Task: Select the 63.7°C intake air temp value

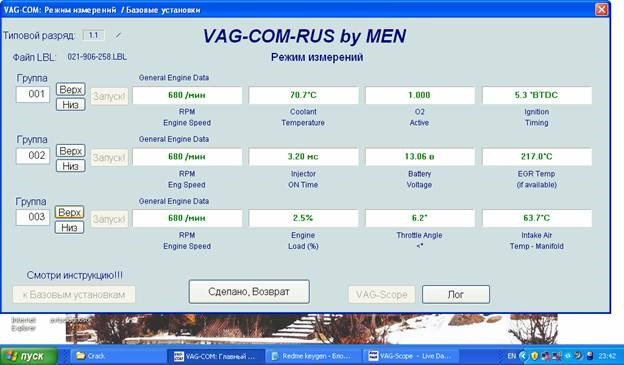Action: 537,218
